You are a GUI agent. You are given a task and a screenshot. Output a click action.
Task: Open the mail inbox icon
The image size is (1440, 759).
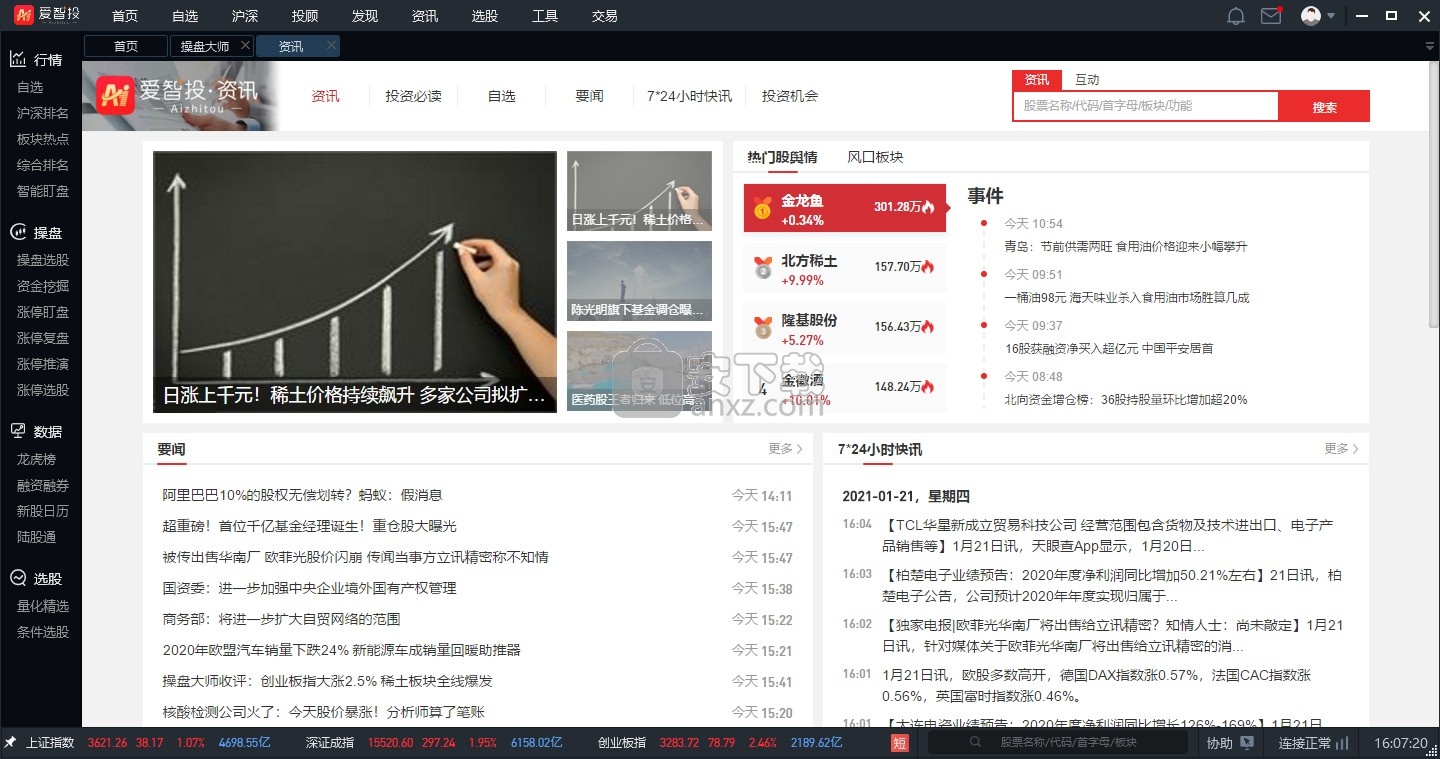tap(1271, 16)
